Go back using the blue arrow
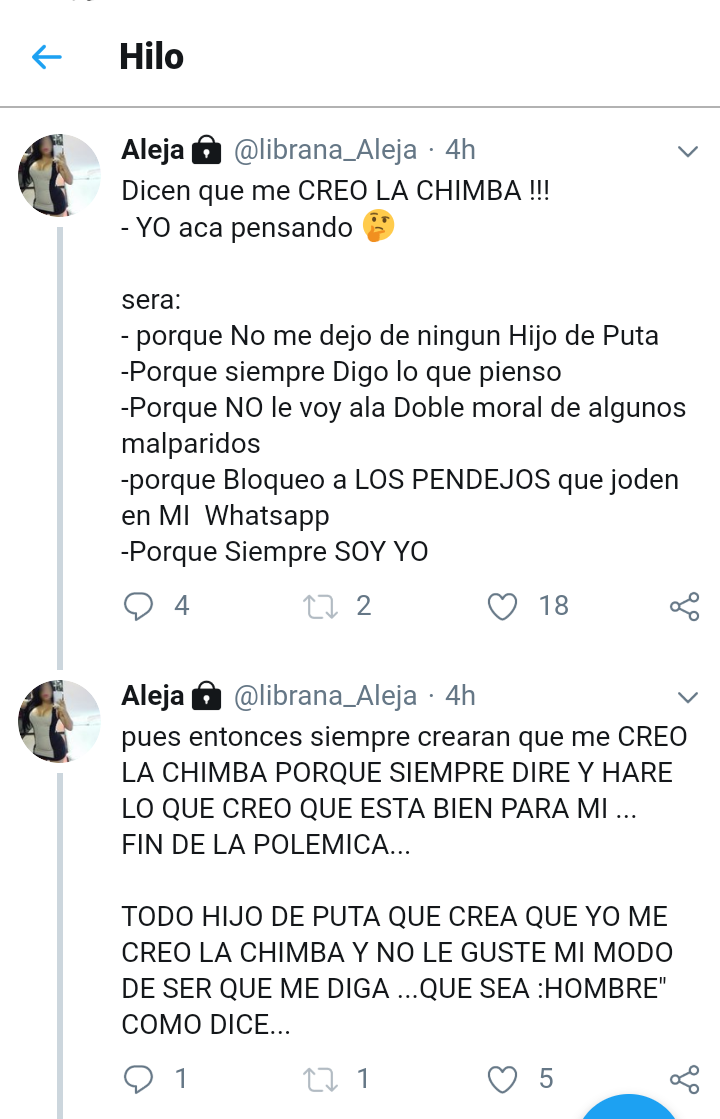This screenshot has height=1119, width=720. point(47,57)
